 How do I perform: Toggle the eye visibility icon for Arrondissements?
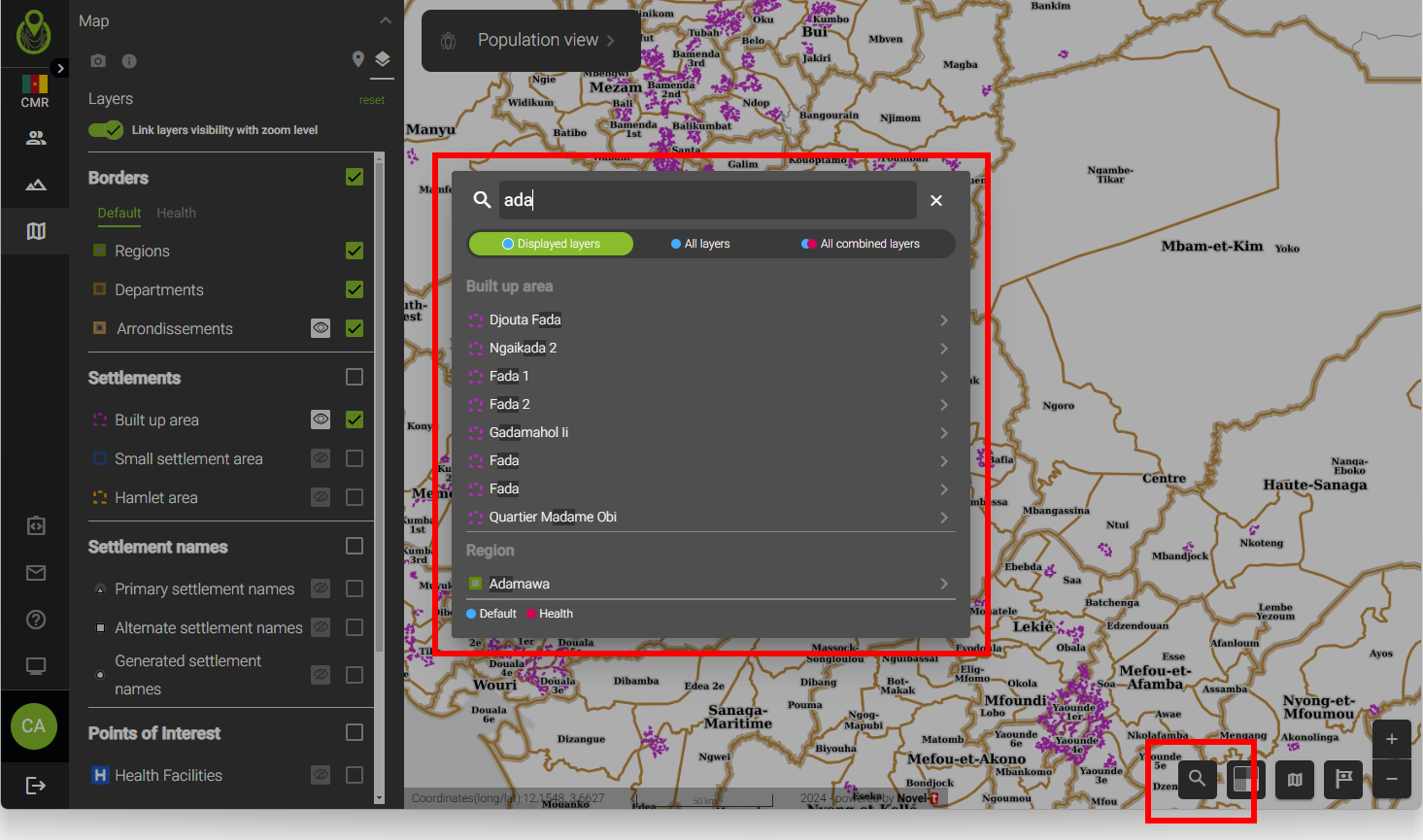pos(321,328)
